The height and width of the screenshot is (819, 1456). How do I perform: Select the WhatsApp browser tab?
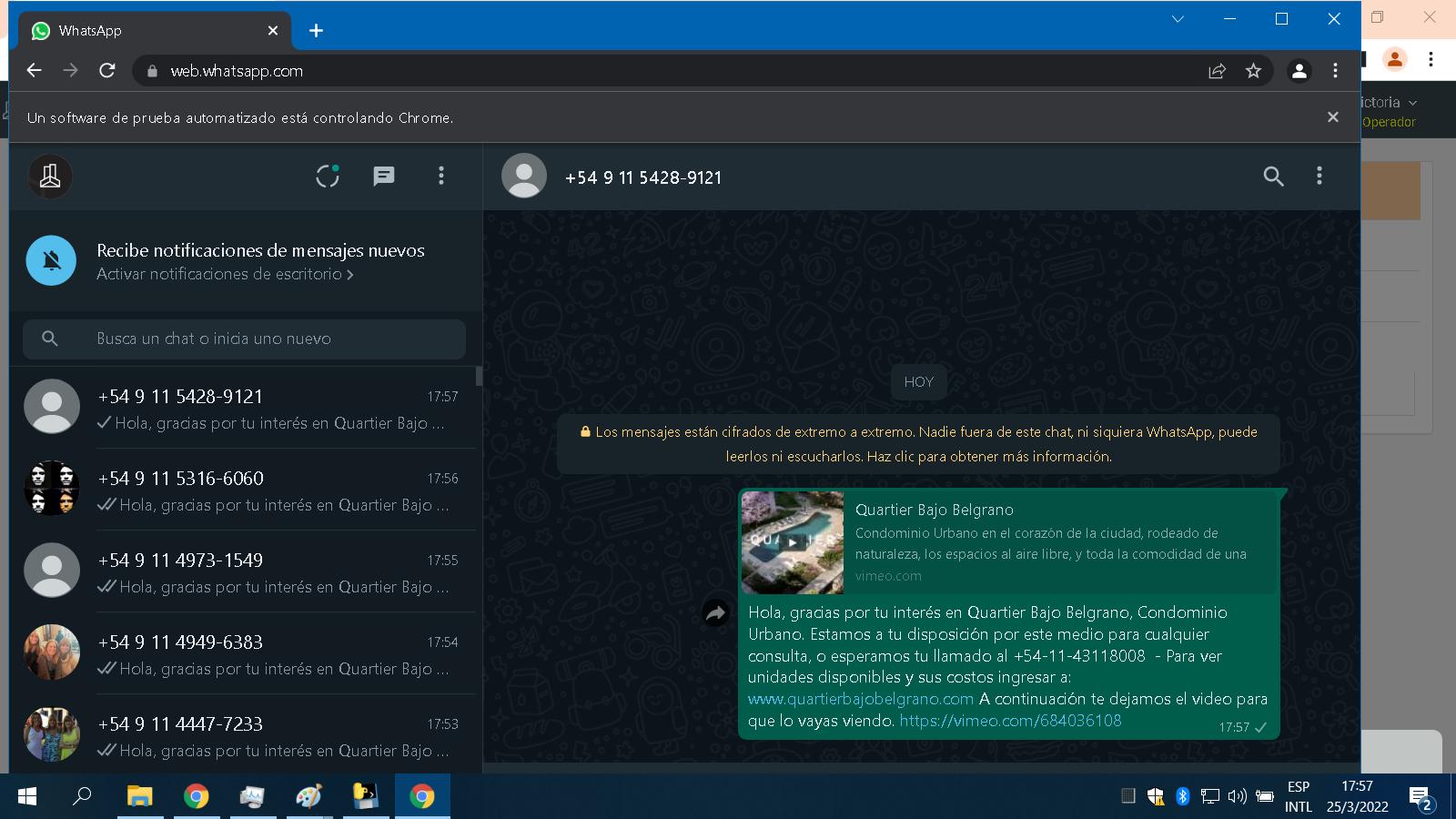pyautogui.click(x=155, y=30)
